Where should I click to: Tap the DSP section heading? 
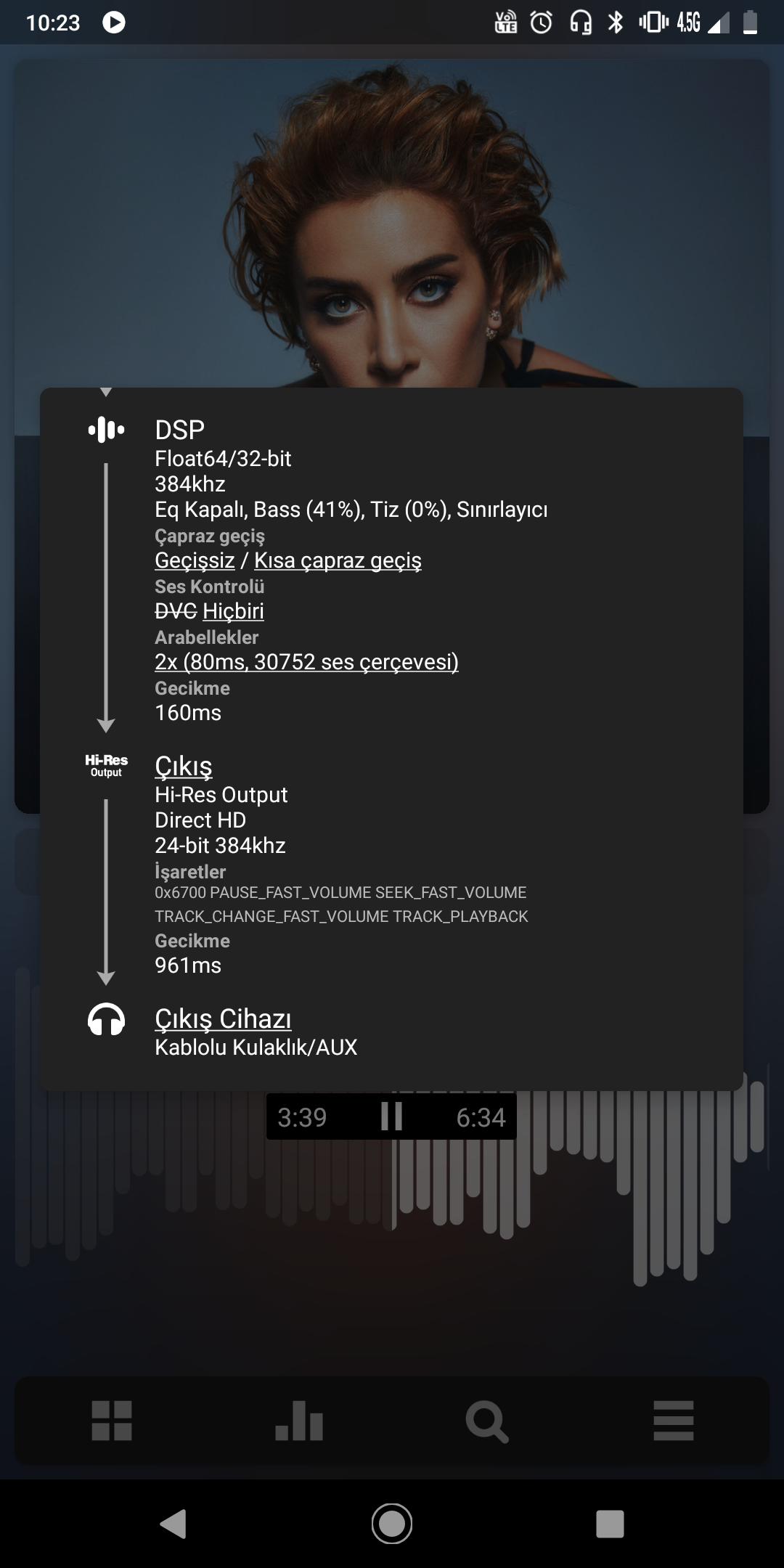click(179, 430)
